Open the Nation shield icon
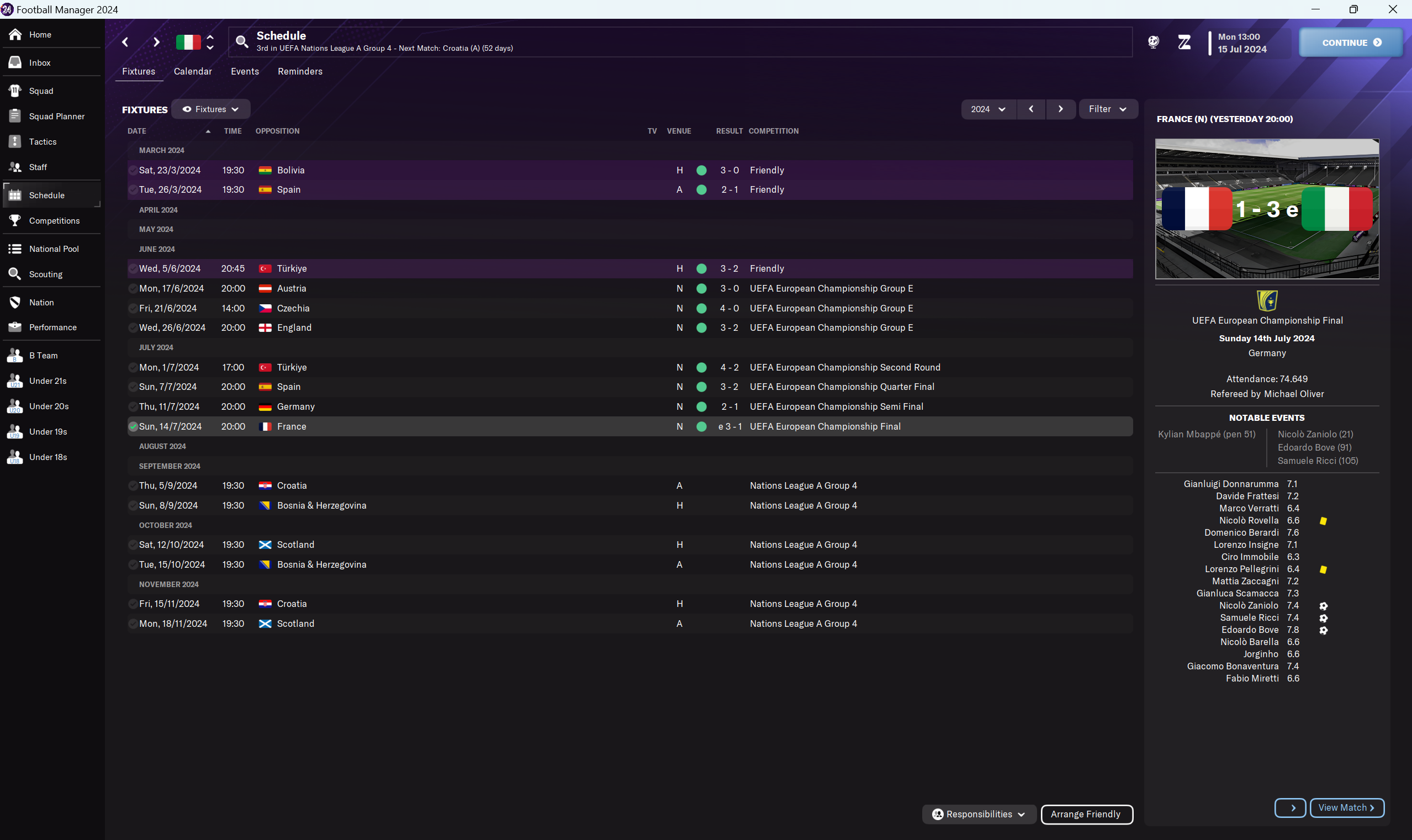This screenshot has height=840, width=1412. pyautogui.click(x=15, y=302)
